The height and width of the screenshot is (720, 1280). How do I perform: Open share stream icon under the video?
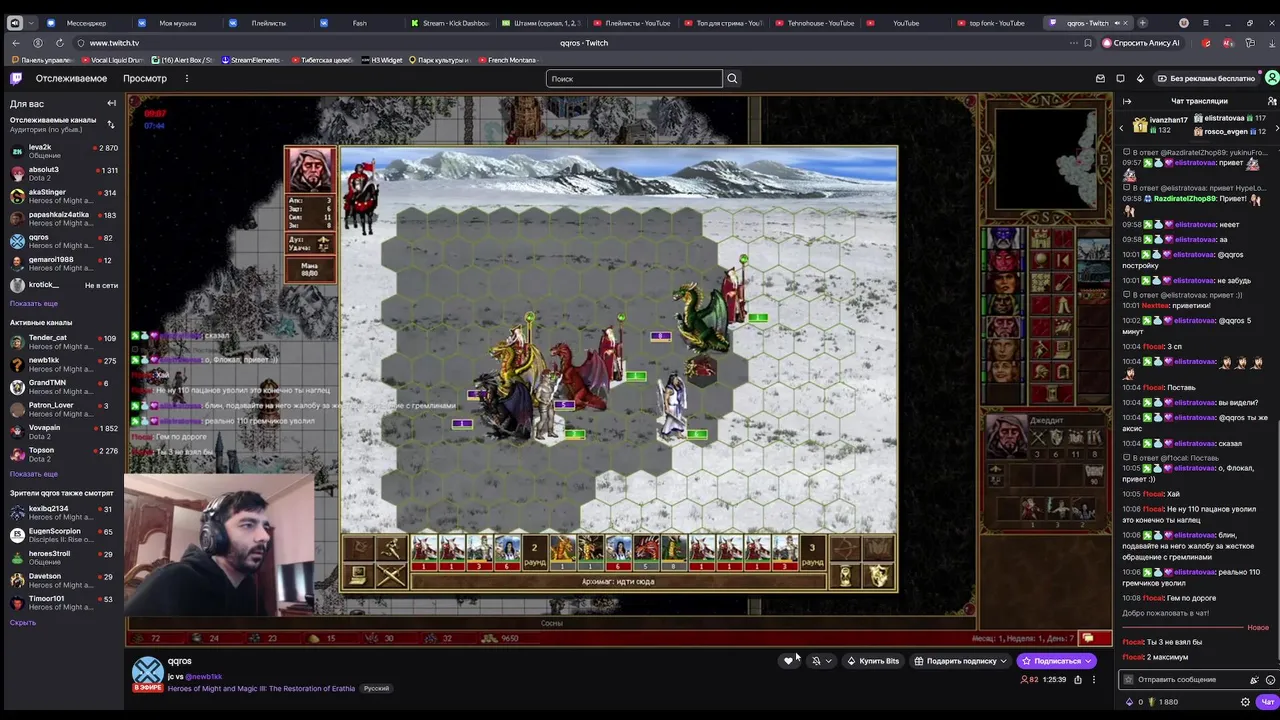coord(1077,679)
